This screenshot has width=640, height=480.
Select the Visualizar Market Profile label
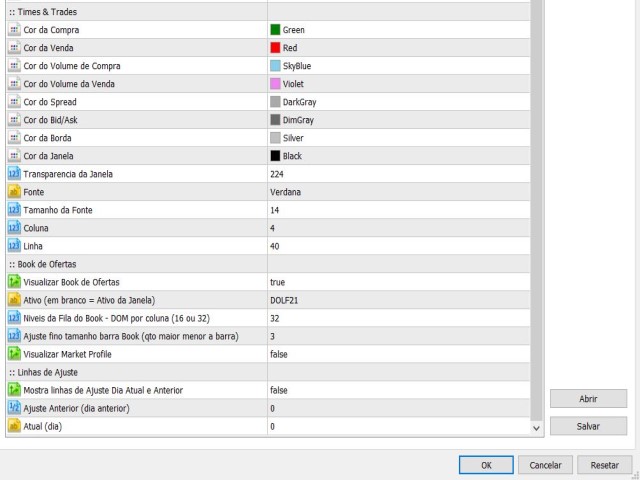tap(67, 354)
